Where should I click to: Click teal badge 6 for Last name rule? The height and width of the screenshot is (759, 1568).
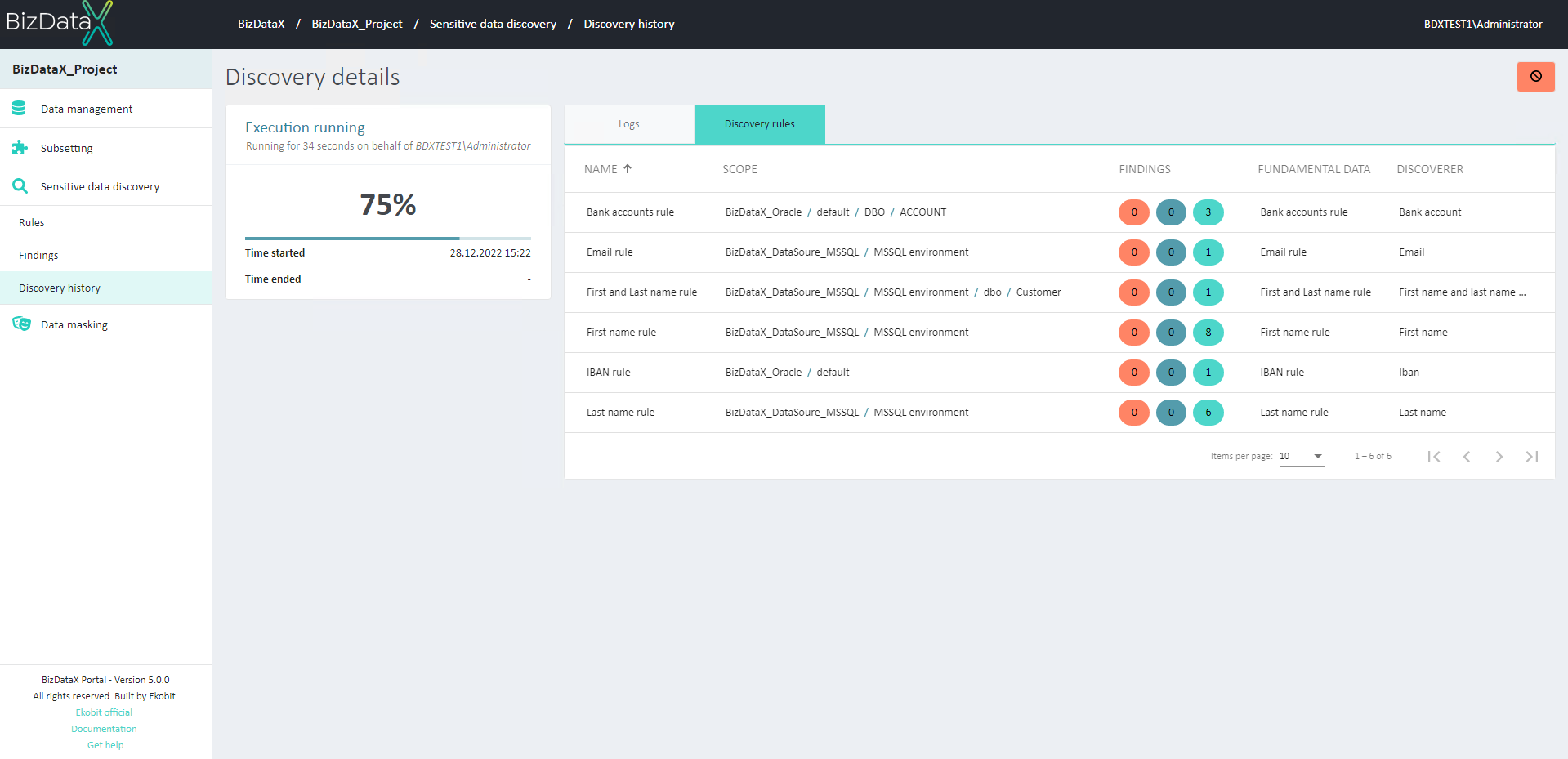click(1208, 412)
